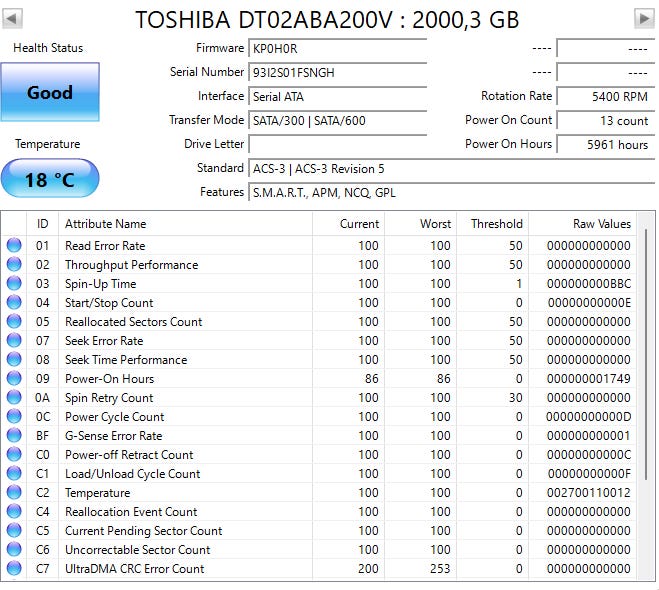Click the Standard ACS-3 field

coord(452,169)
